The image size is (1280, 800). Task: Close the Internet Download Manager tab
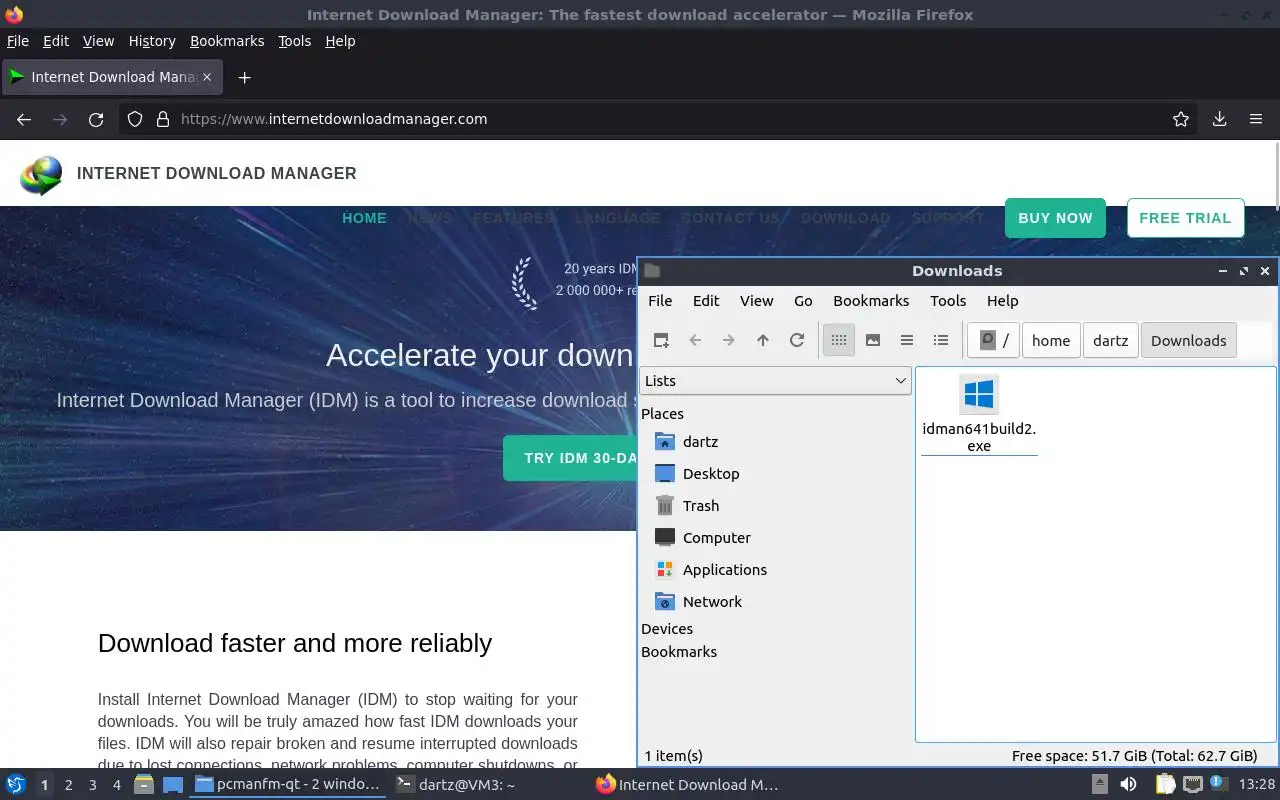tap(207, 77)
